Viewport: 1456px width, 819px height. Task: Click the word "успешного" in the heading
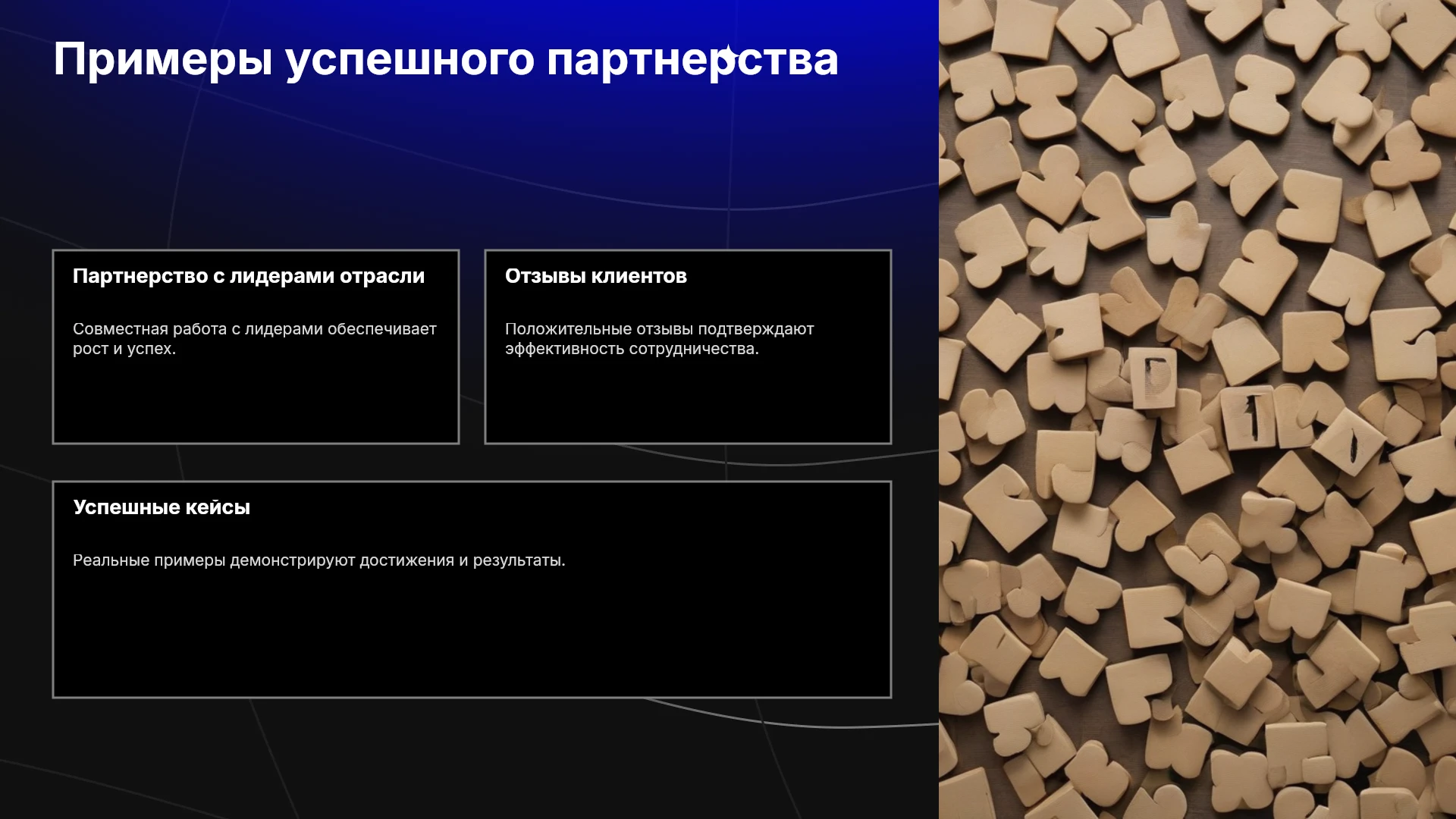410,60
